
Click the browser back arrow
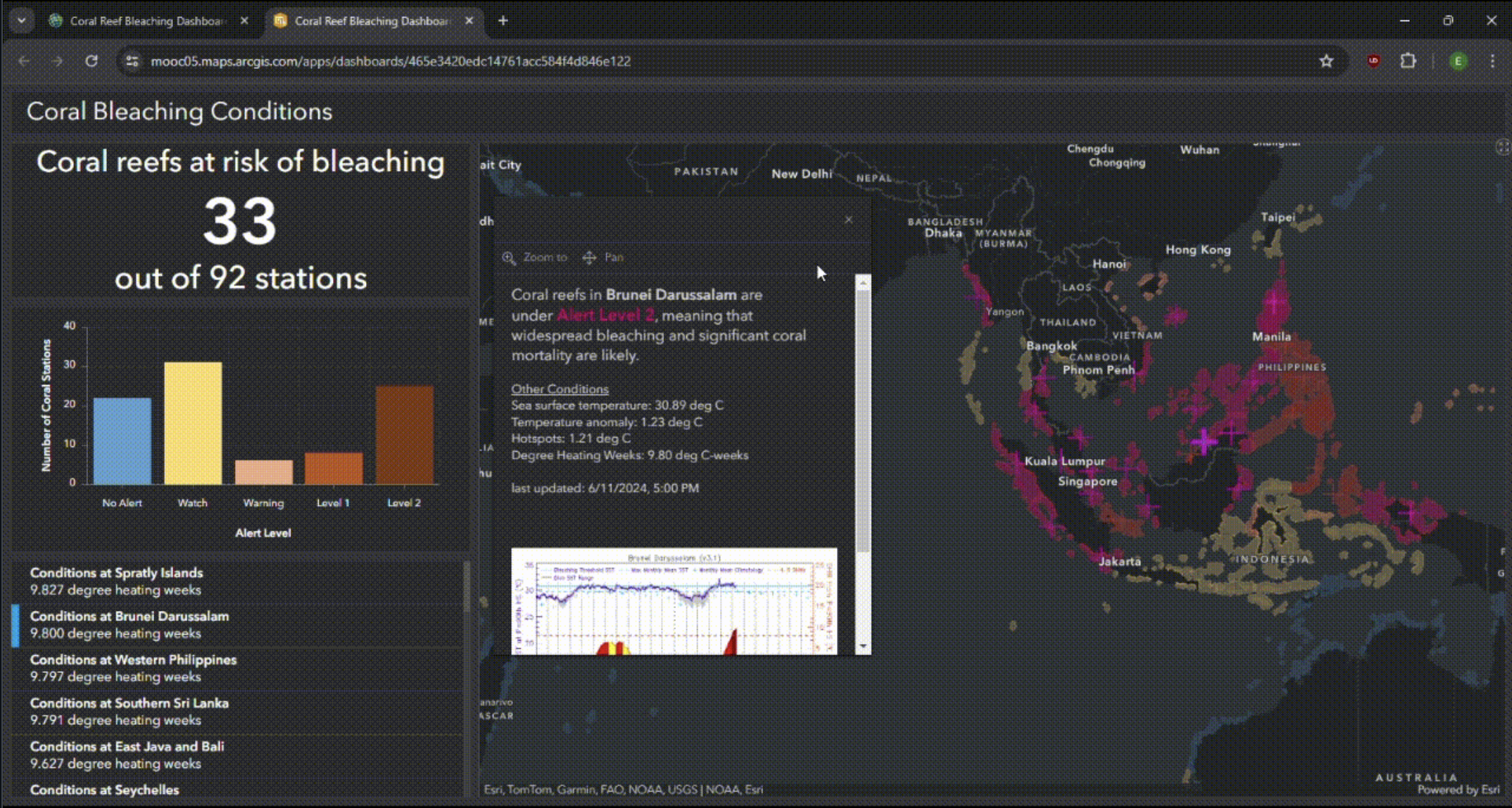(24, 61)
